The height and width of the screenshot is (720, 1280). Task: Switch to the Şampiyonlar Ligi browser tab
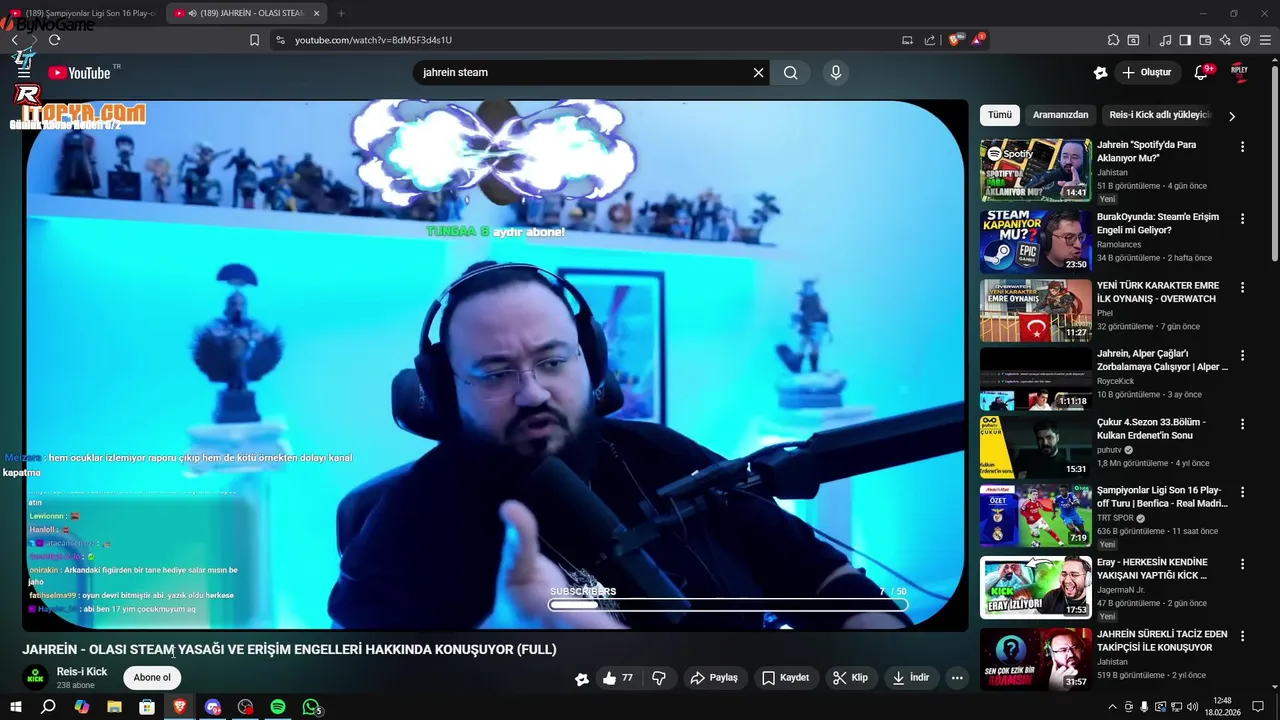(83, 13)
